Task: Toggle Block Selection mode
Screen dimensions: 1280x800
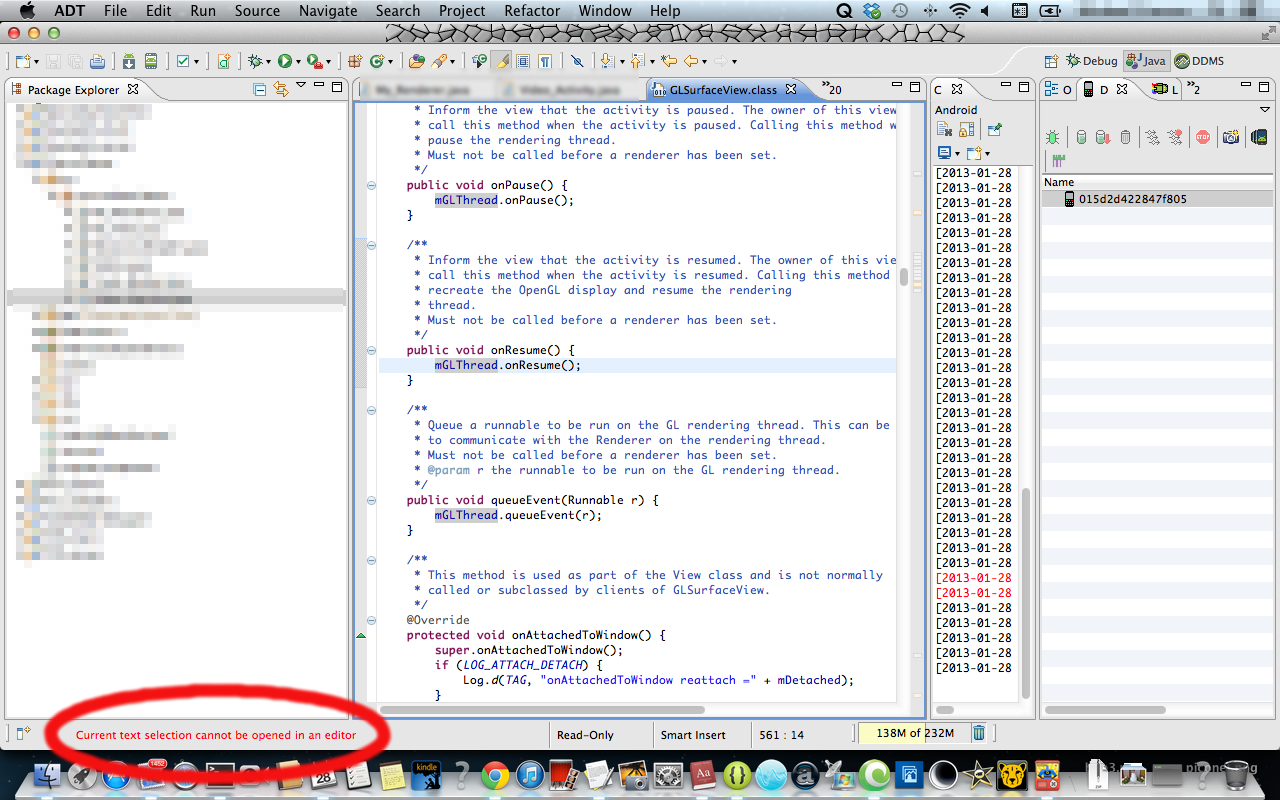Action: pos(523,61)
